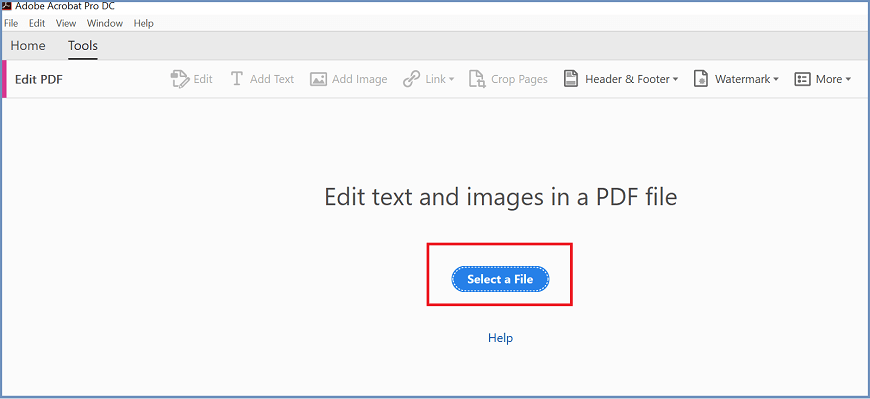Click the Watermark document icon

[701, 79]
